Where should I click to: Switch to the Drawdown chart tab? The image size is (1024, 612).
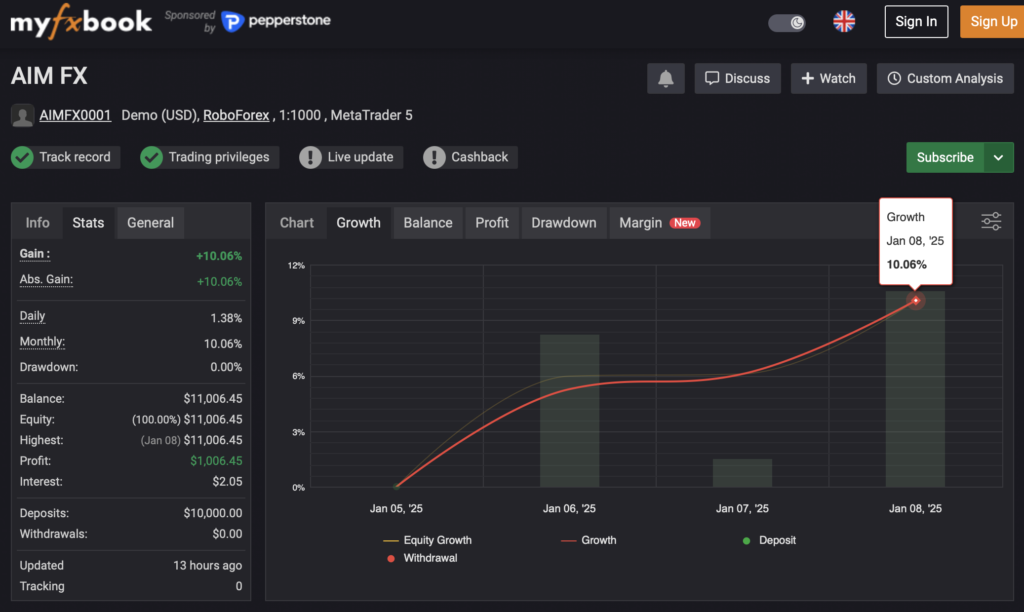click(x=563, y=223)
